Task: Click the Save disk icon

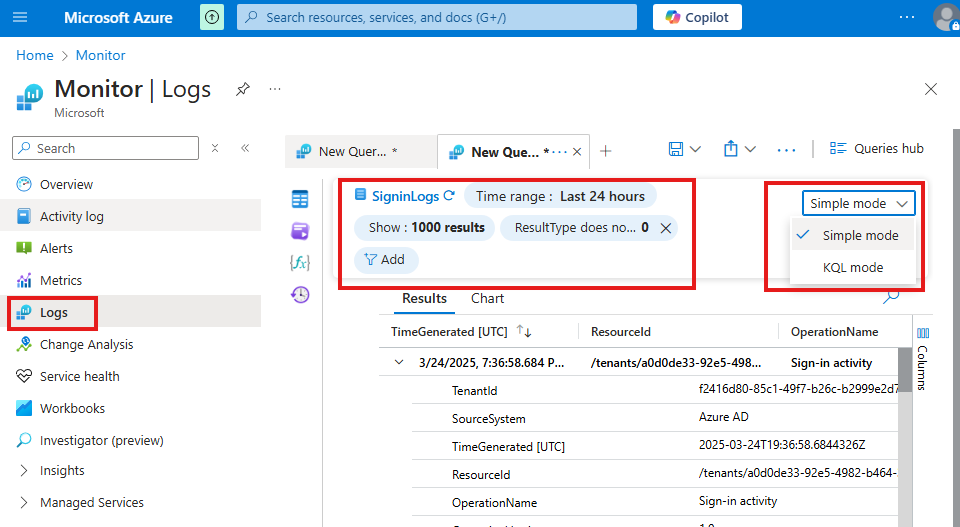Action: (676, 149)
